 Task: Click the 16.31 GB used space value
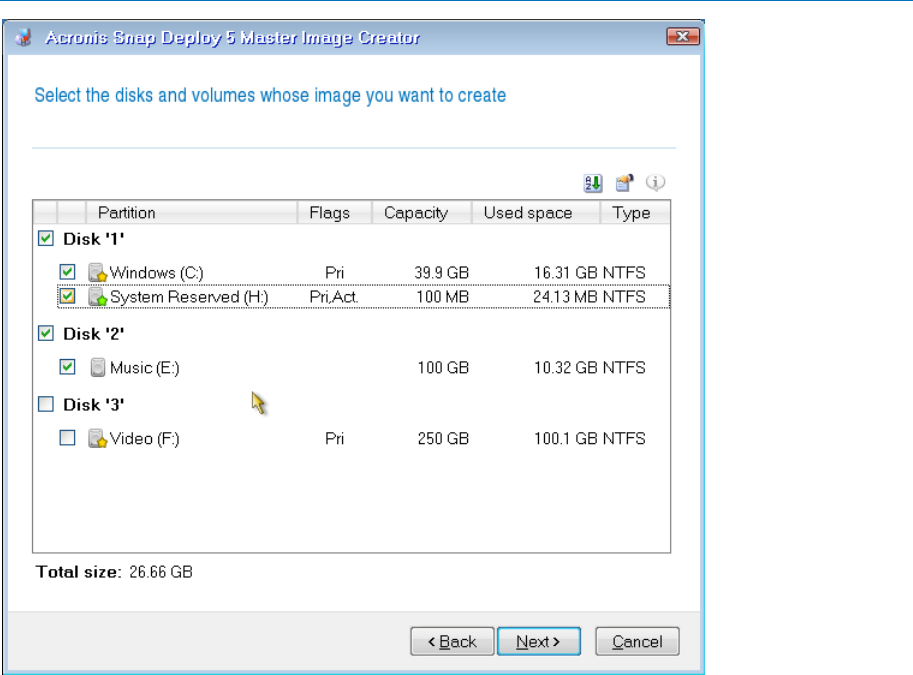coord(565,273)
